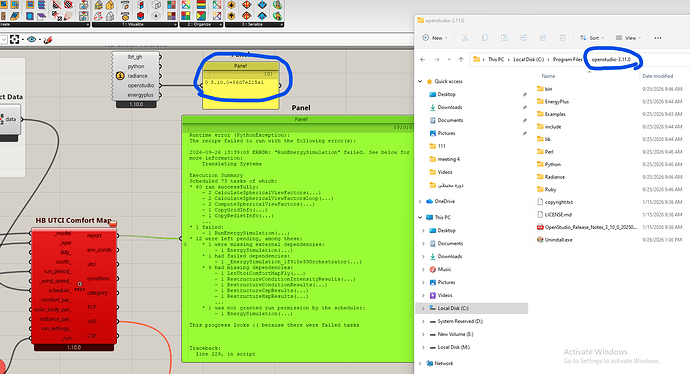Go back with the Explorer back arrow

pyautogui.click(x=423, y=59)
